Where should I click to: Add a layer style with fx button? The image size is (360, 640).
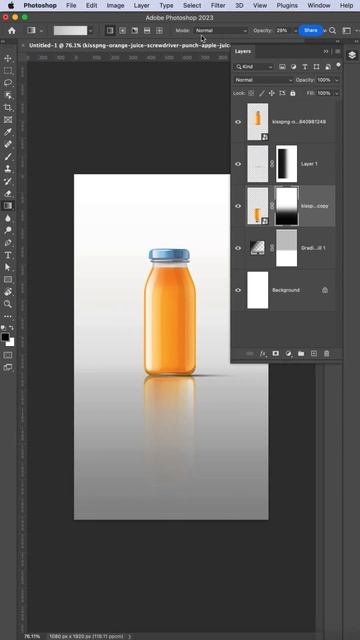point(263,353)
